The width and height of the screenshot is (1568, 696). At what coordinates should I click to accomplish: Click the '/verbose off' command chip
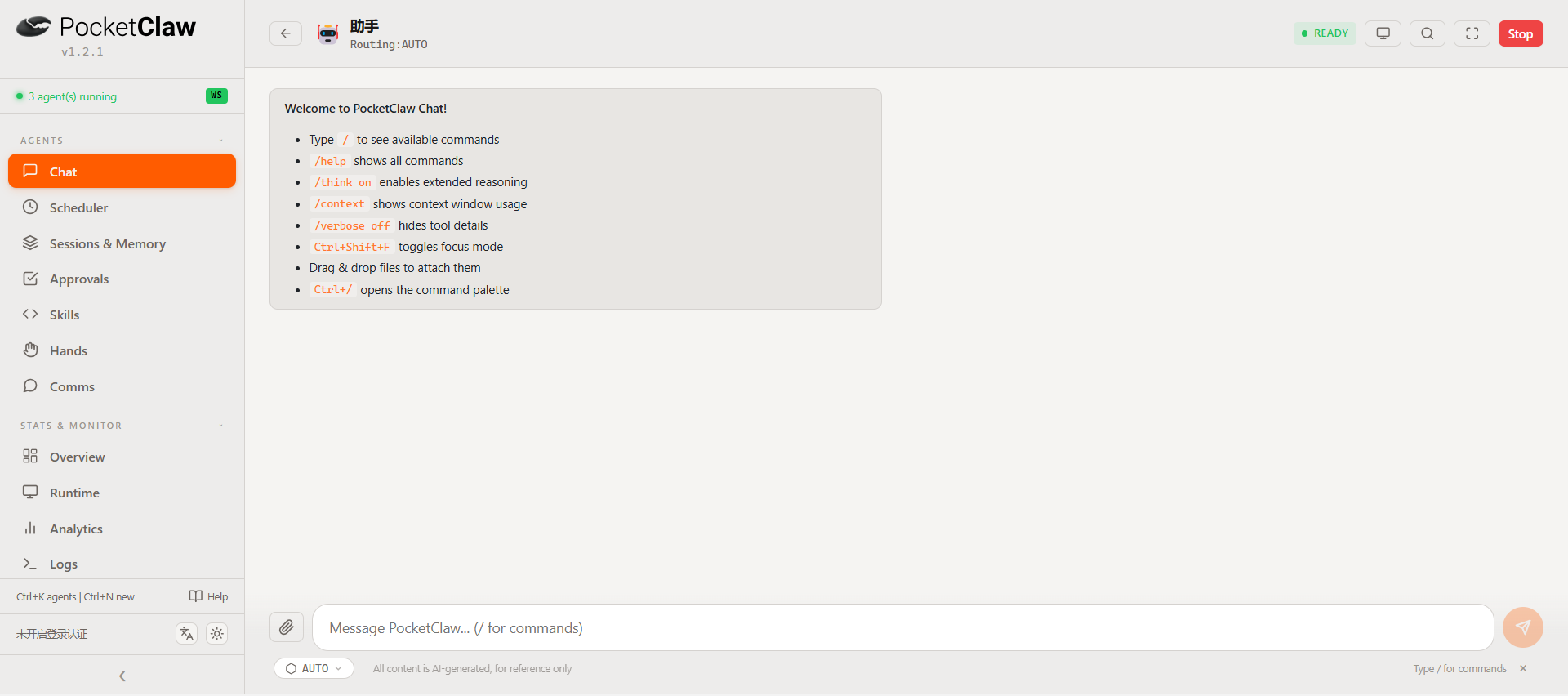click(352, 225)
